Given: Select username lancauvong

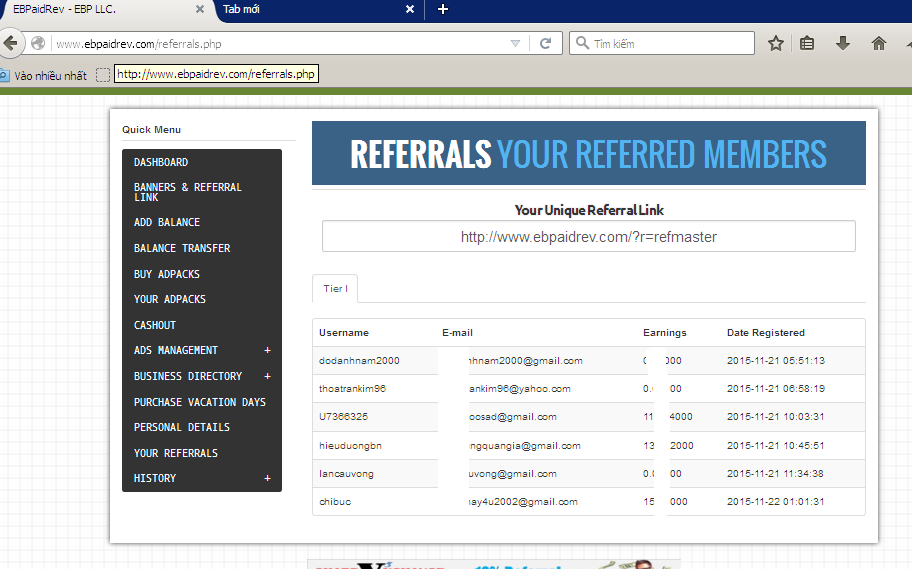Looking at the screenshot, I should pos(346,474).
